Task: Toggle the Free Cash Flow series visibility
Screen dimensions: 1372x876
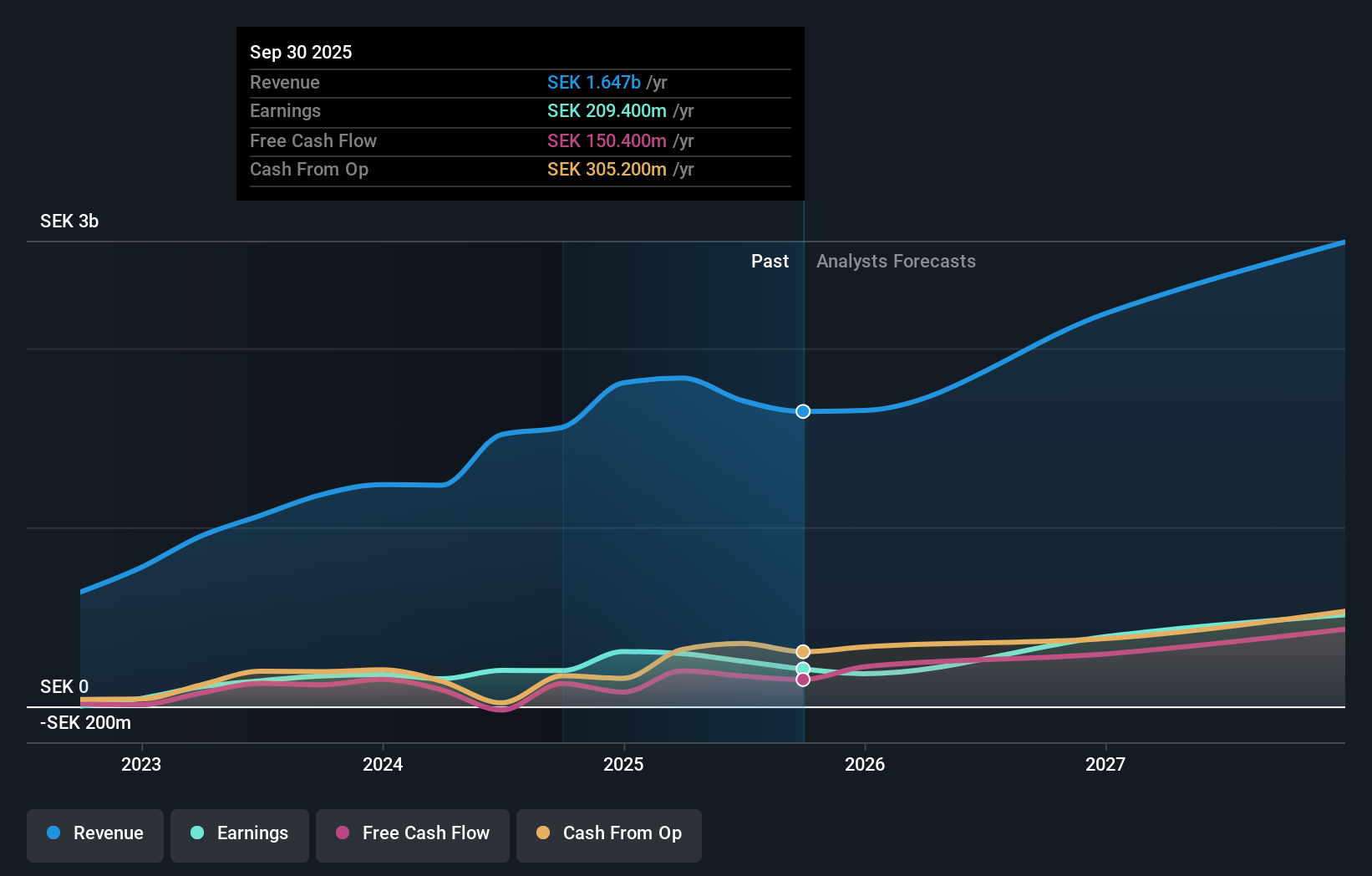Action: coord(412,835)
